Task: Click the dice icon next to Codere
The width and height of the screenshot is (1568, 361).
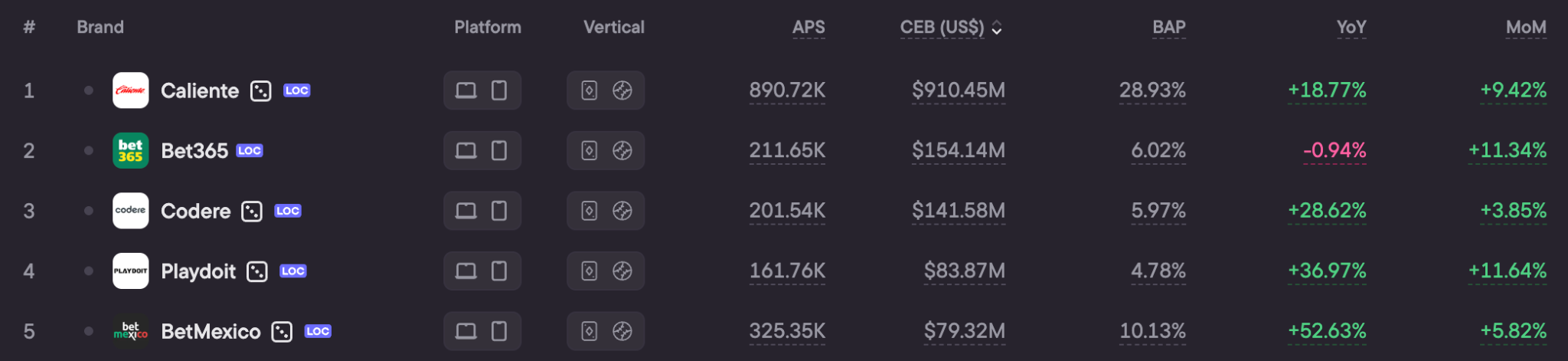Action: [x=252, y=211]
